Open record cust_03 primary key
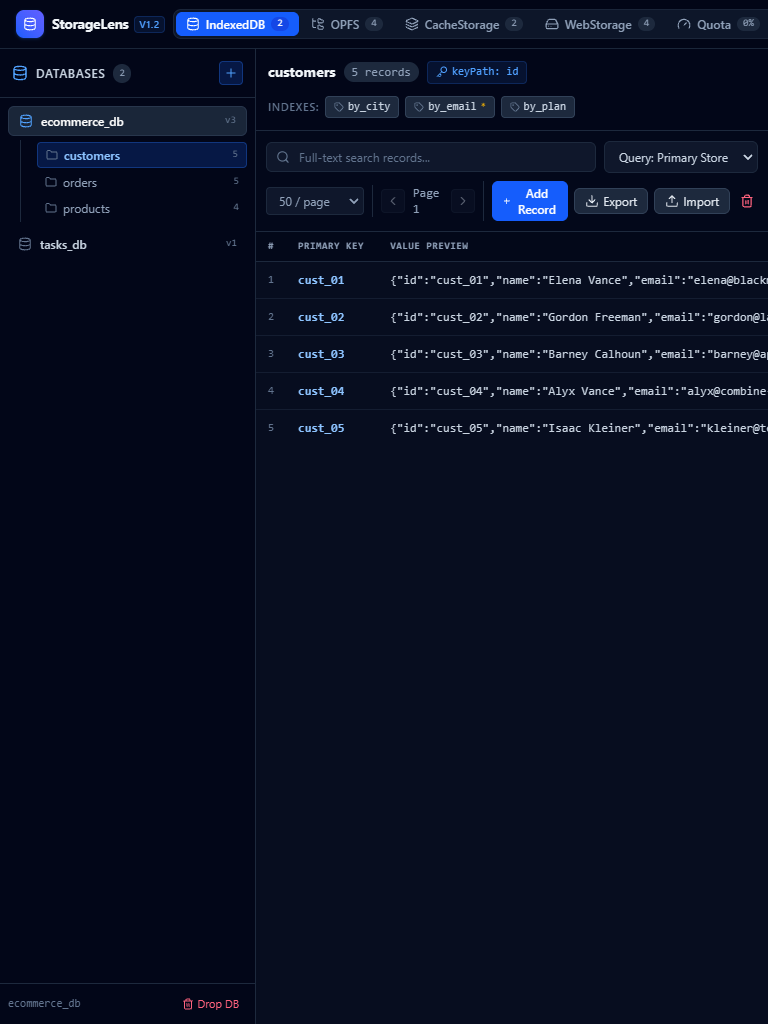Viewport: 768px width, 1024px height. pos(321,354)
